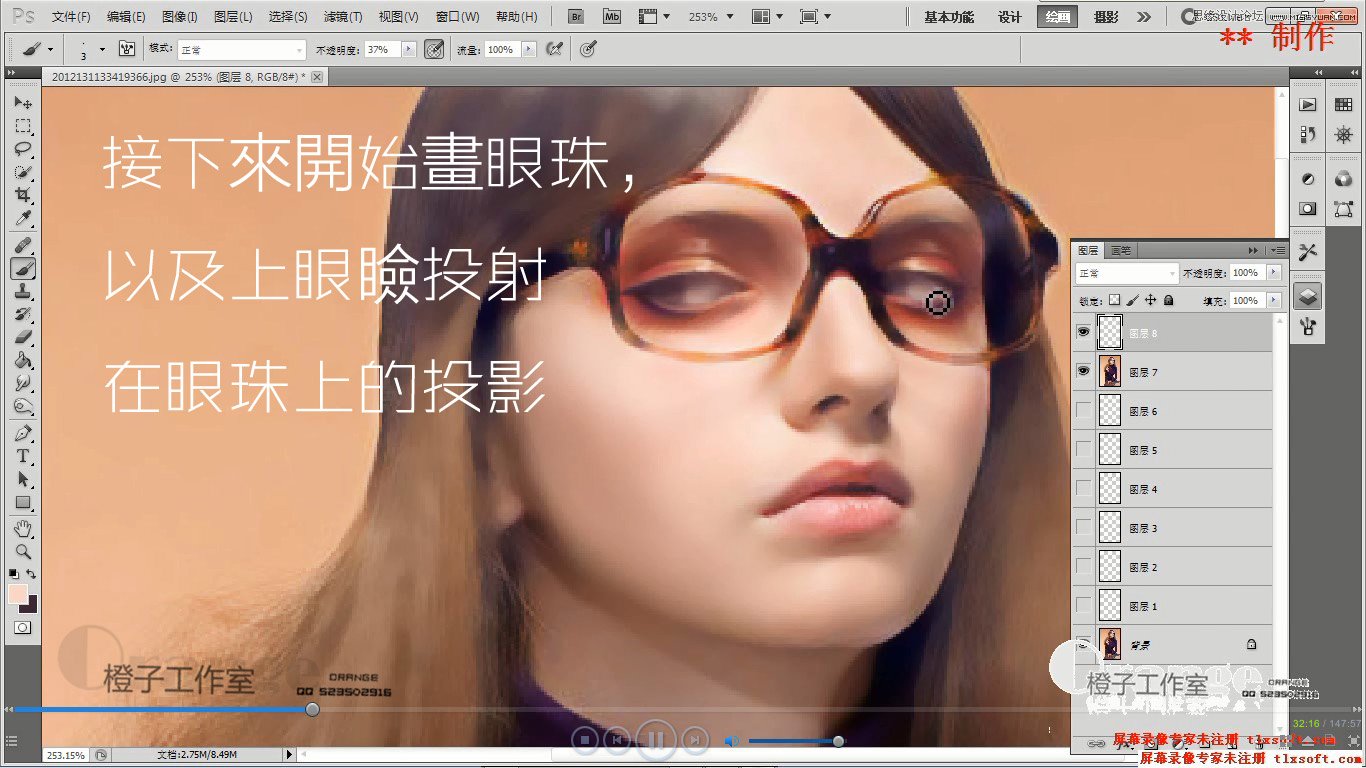The image size is (1366, 768).
Task: Toggle Quick Mask mode
Action: (x=22, y=627)
